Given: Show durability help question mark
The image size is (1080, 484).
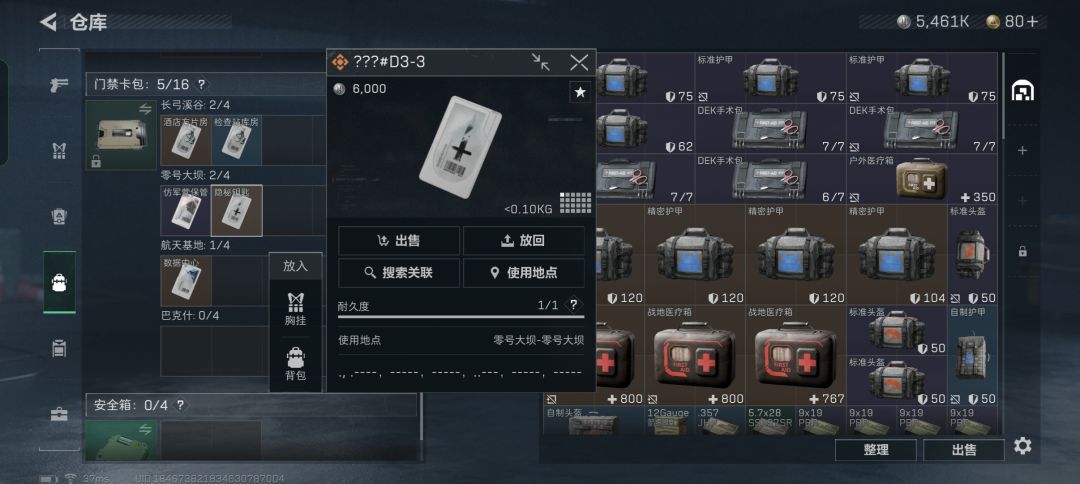Looking at the screenshot, I should 574,305.
